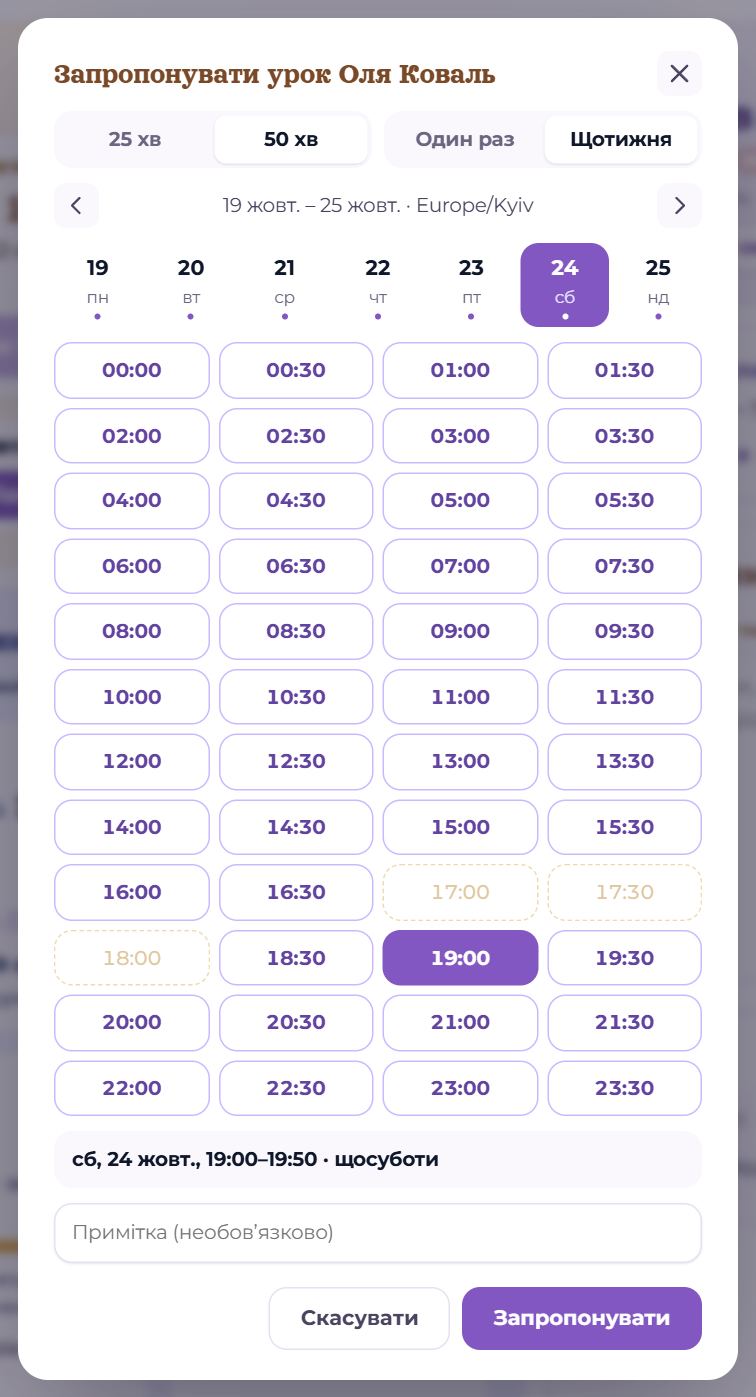This screenshot has width=756, height=1397.
Task: Select Friday 23 пт
Action: pyautogui.click(x=471, y=285)
